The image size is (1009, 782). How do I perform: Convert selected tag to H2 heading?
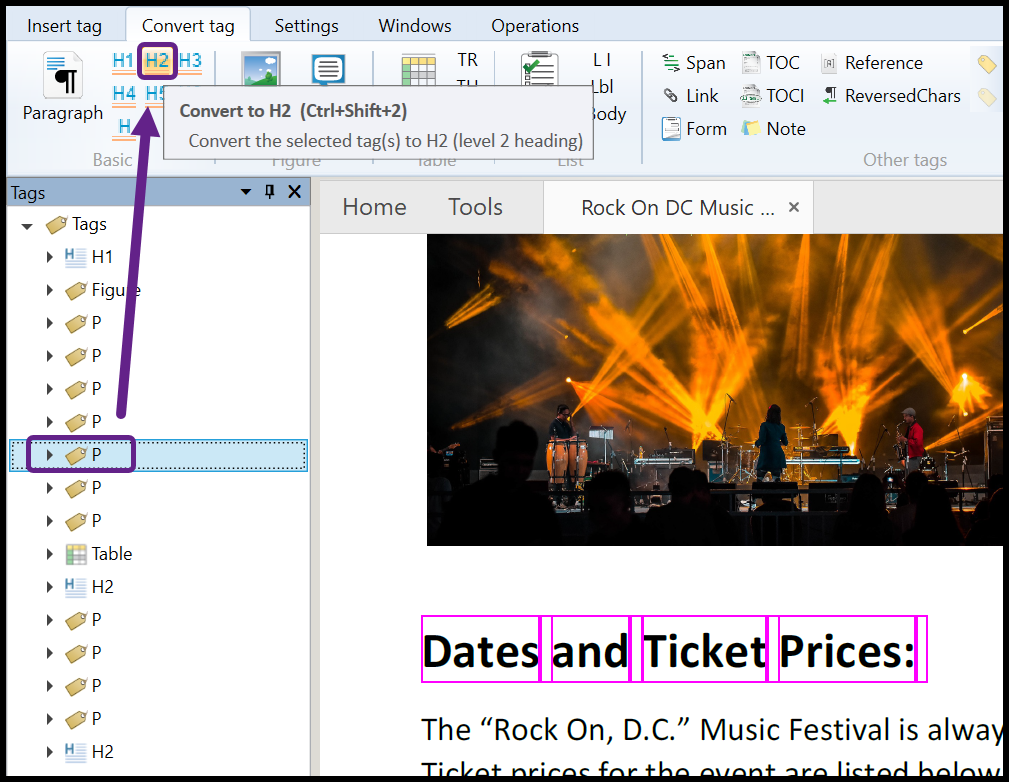click(x=157, y=61)
